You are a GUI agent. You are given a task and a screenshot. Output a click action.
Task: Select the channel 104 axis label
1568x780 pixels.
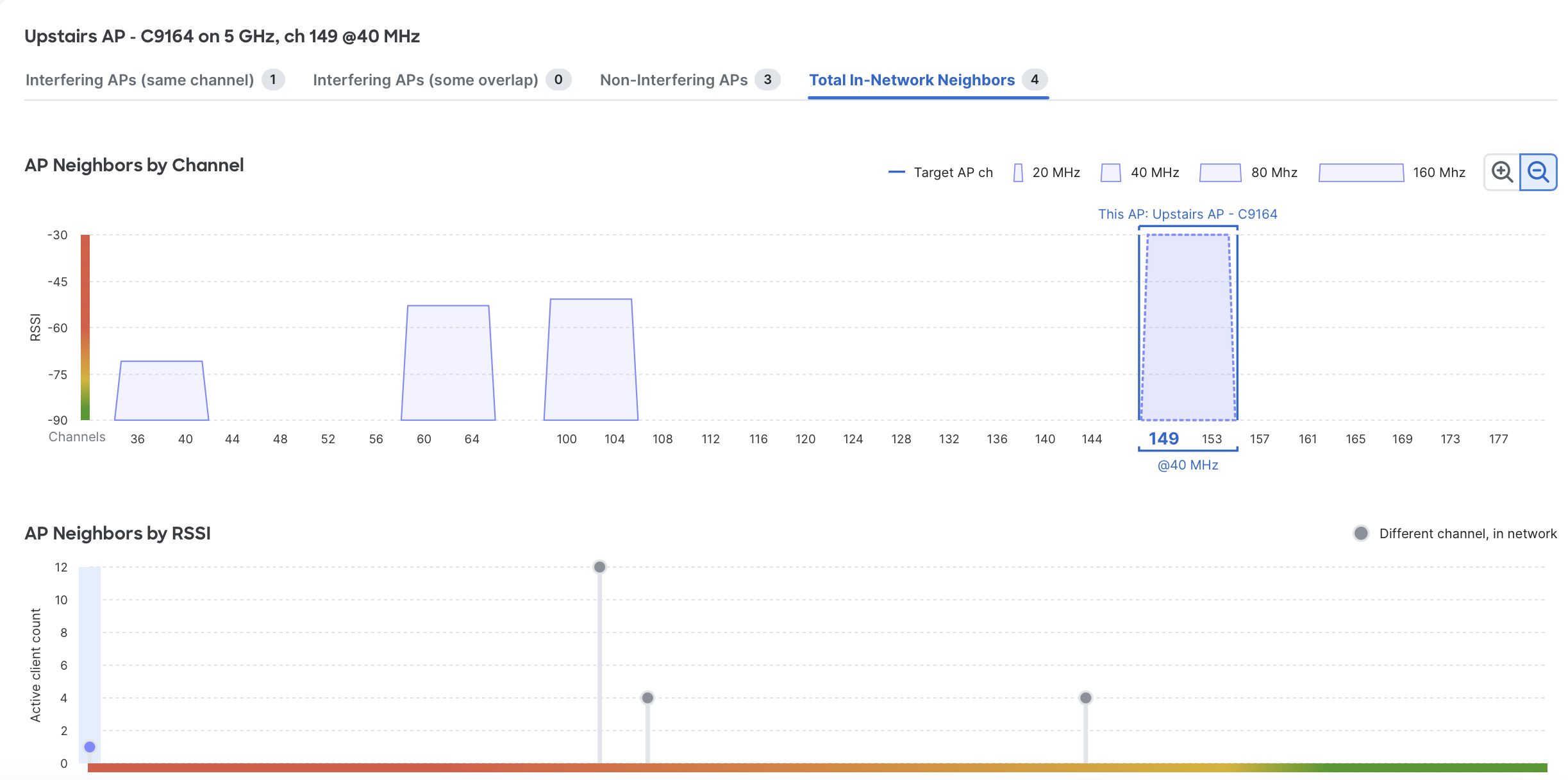613,439
